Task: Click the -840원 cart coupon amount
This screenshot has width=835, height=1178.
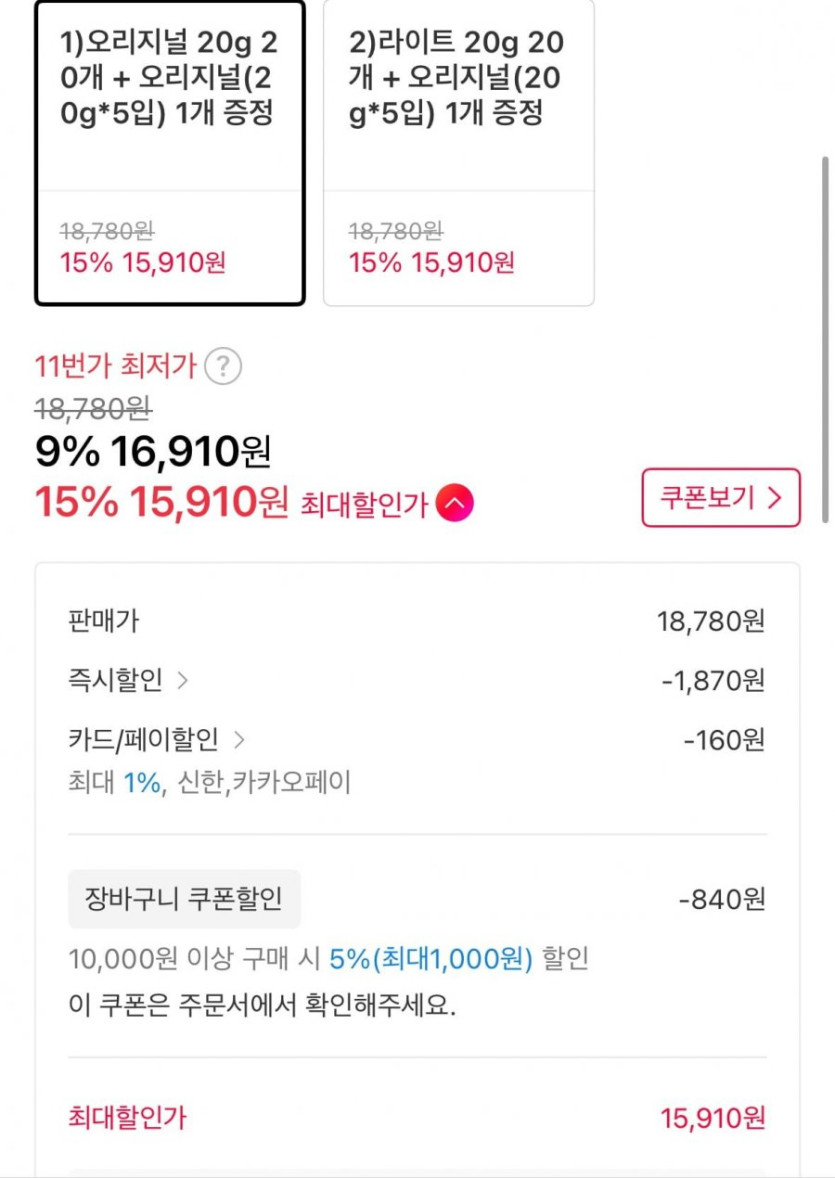Action: pos(721,899)
